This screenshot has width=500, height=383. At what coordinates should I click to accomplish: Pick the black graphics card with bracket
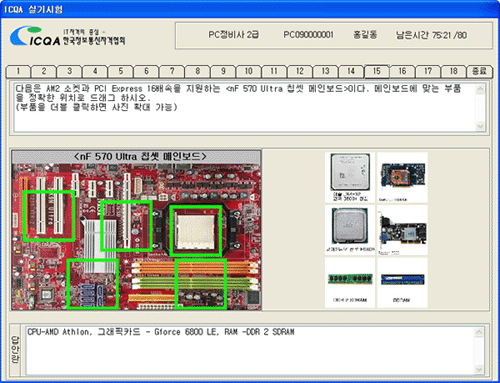(x=402, y=230)
